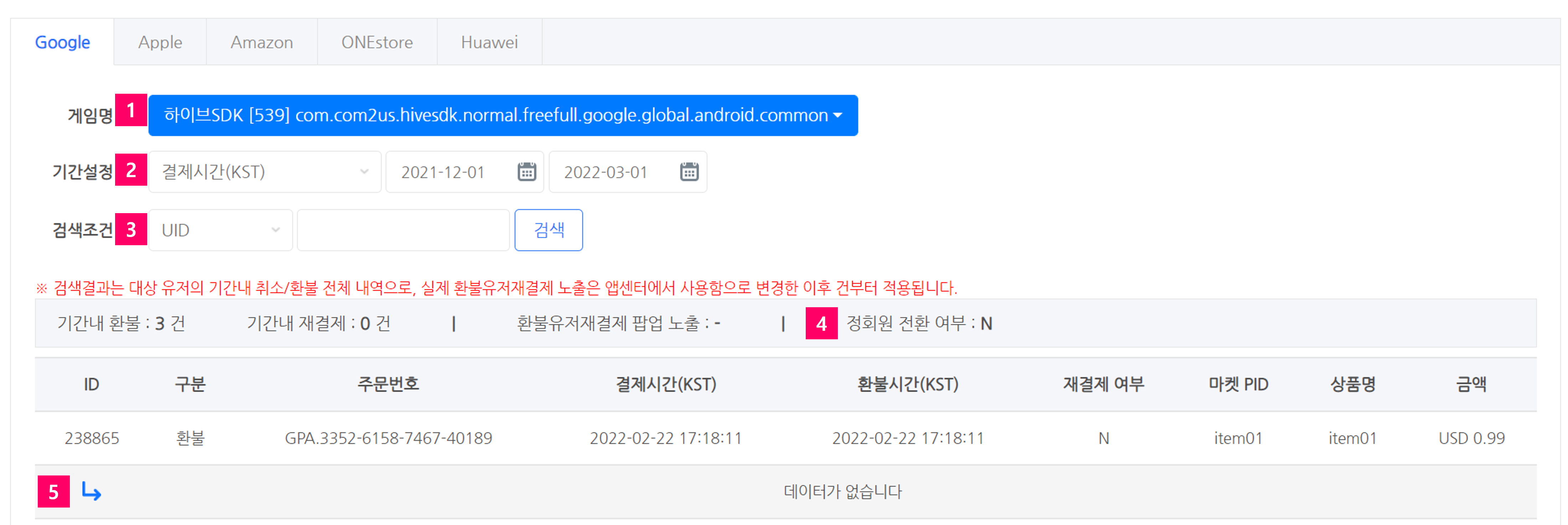
Task: Switch to the Amazon tab
Action: [x=262, y=42]
